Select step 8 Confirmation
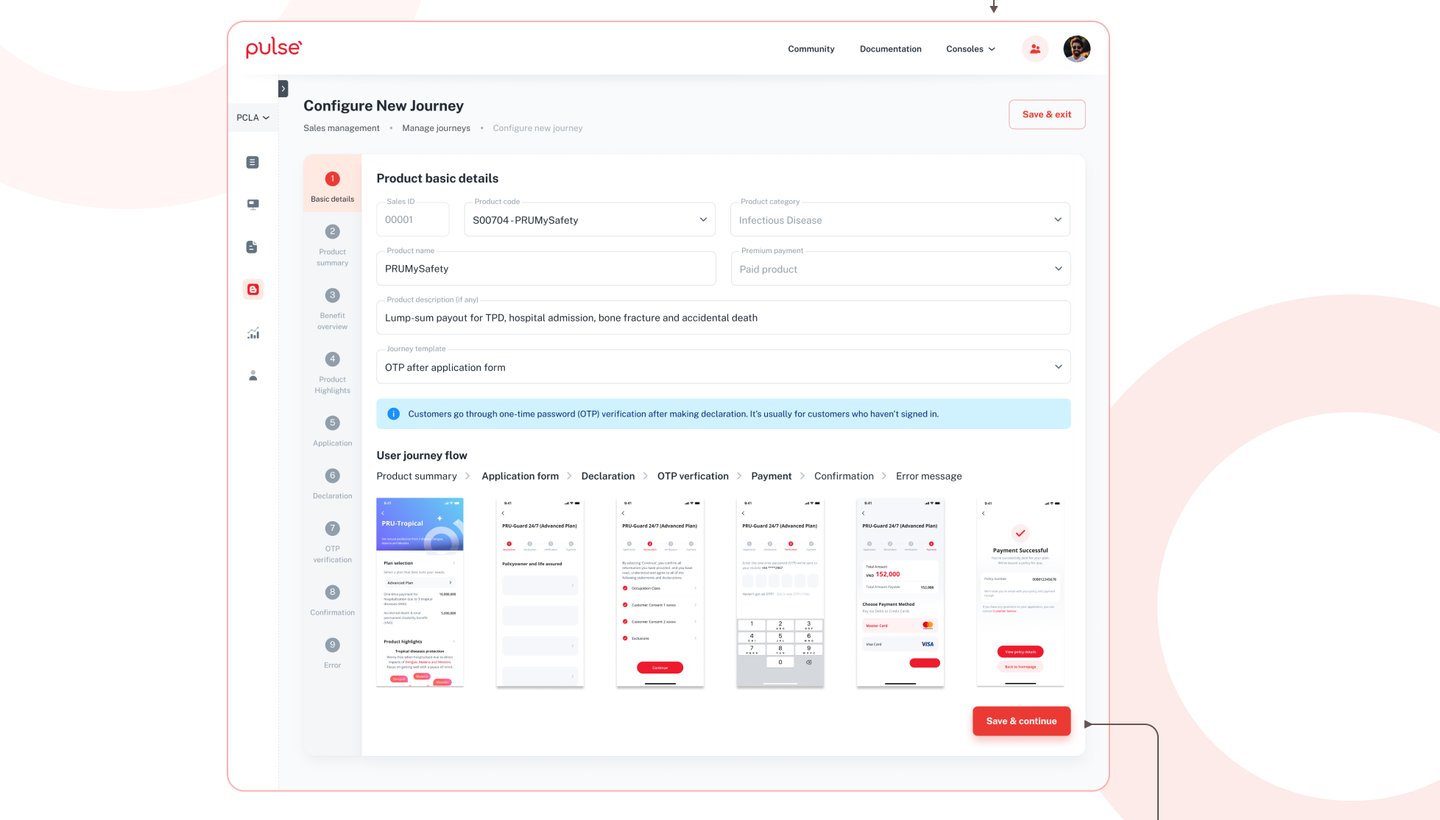 click(x=332, y=600)
